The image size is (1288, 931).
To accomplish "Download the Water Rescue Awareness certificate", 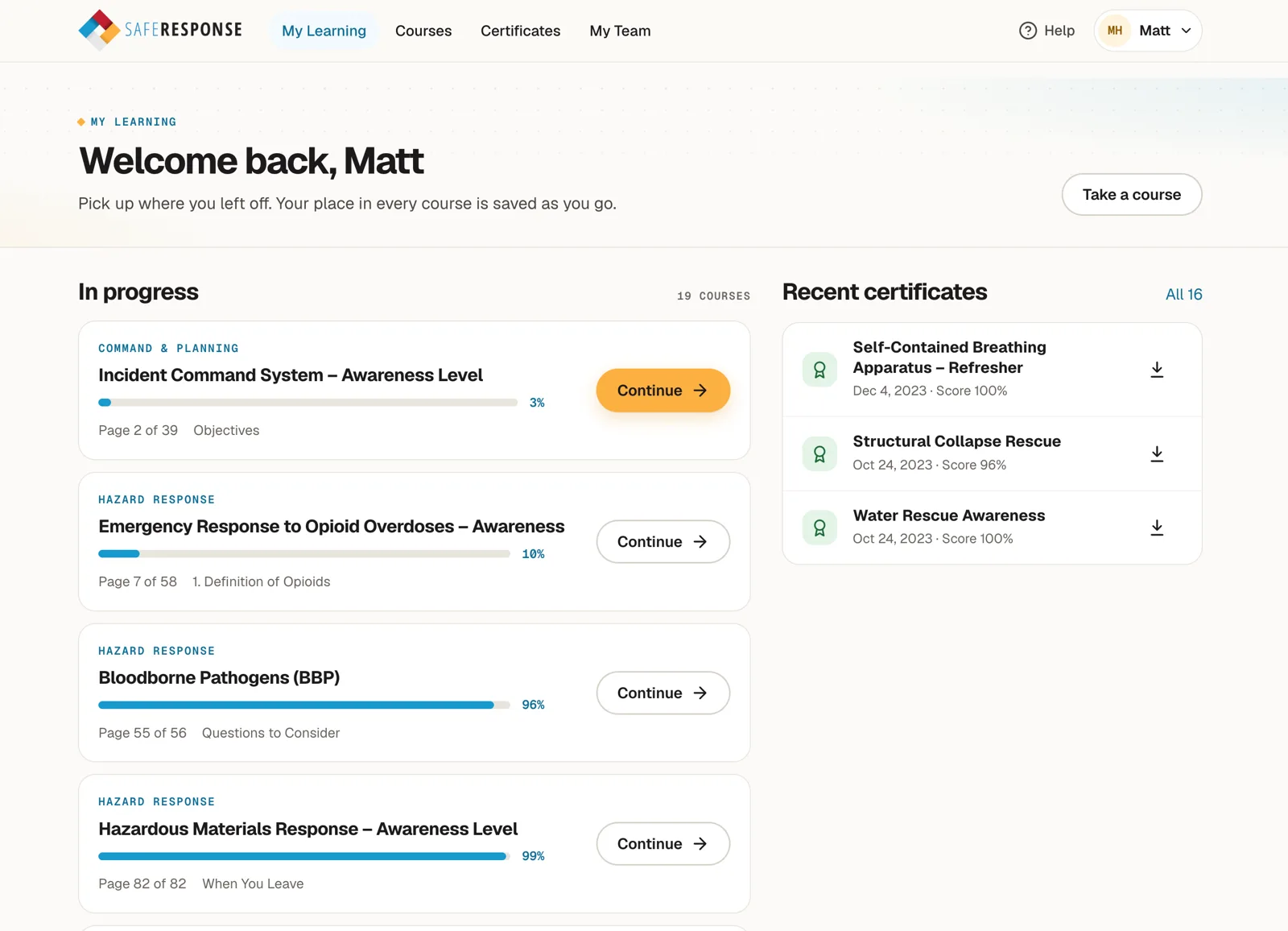I will click(1157, 528).
